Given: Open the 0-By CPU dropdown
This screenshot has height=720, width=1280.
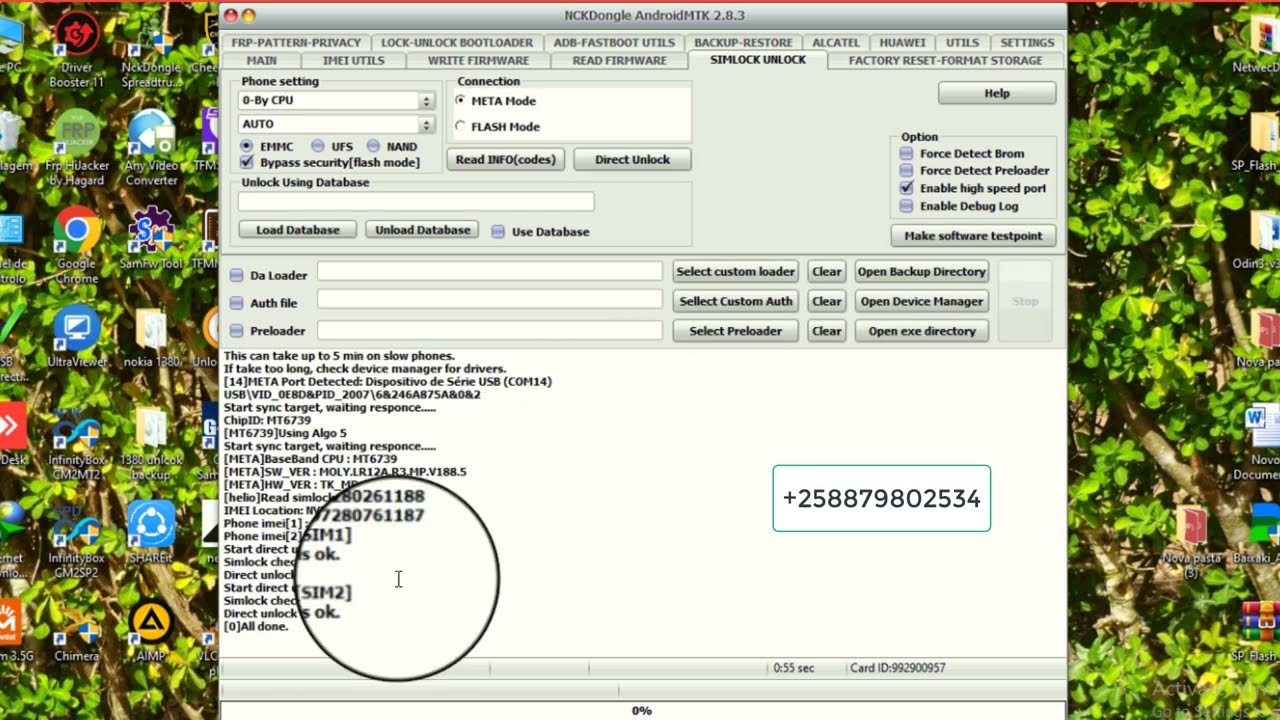Looking at the screenshot, I should (336, 101).
